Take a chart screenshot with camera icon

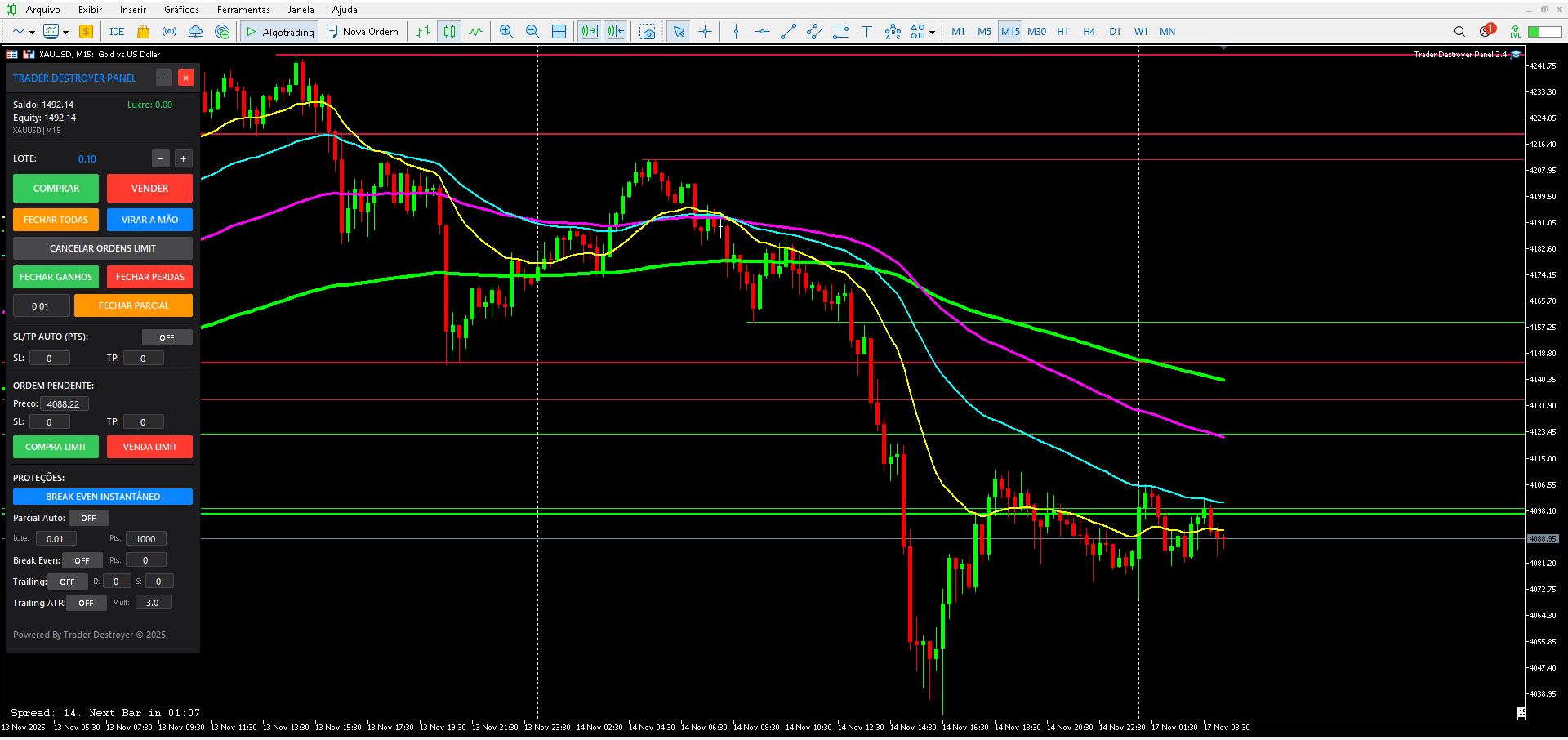tap(648, 32)
